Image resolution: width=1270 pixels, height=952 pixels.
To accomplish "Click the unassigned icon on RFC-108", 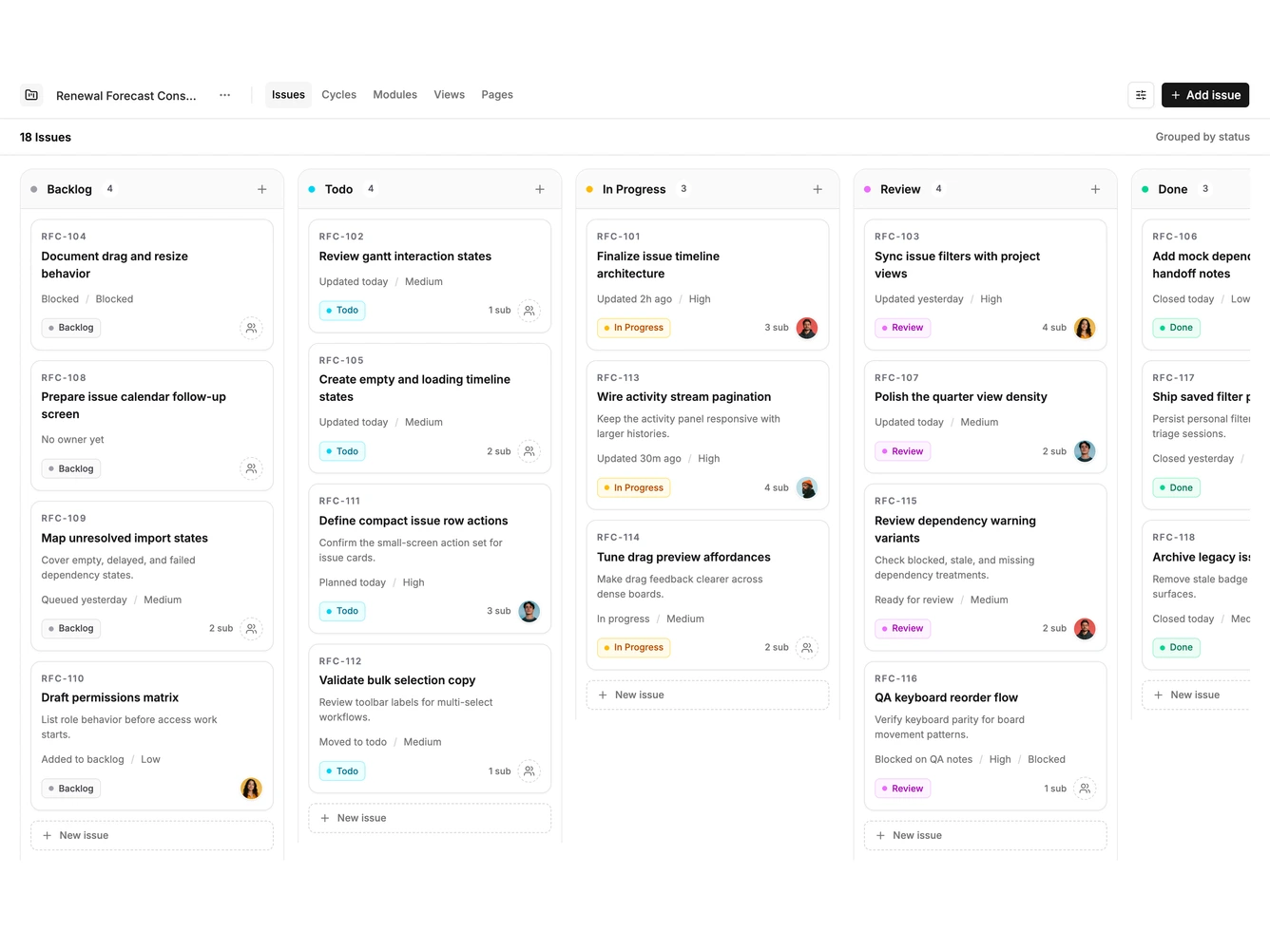I will click(251, 468).
